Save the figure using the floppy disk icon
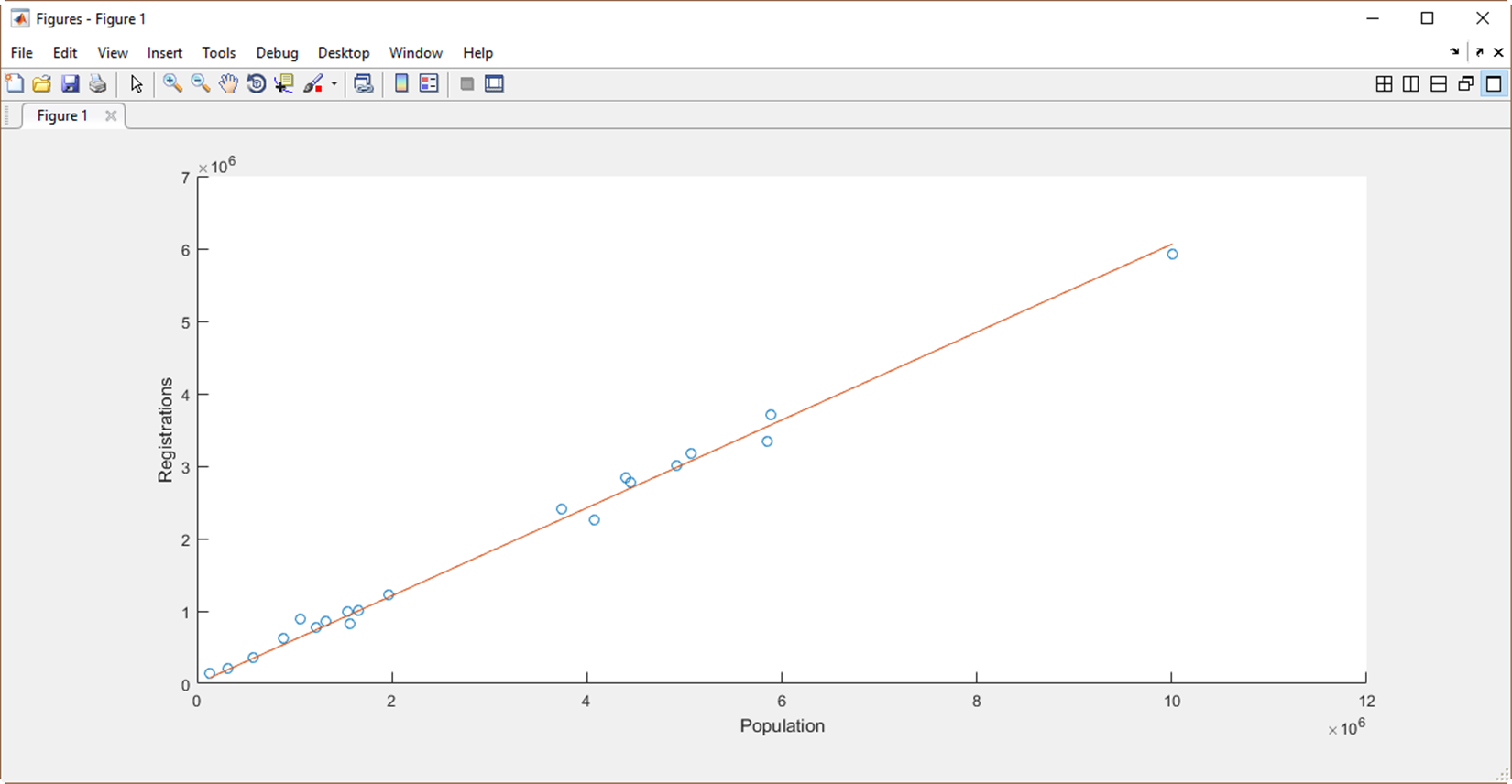This screenshot has height=784, width=1512. 70,84
